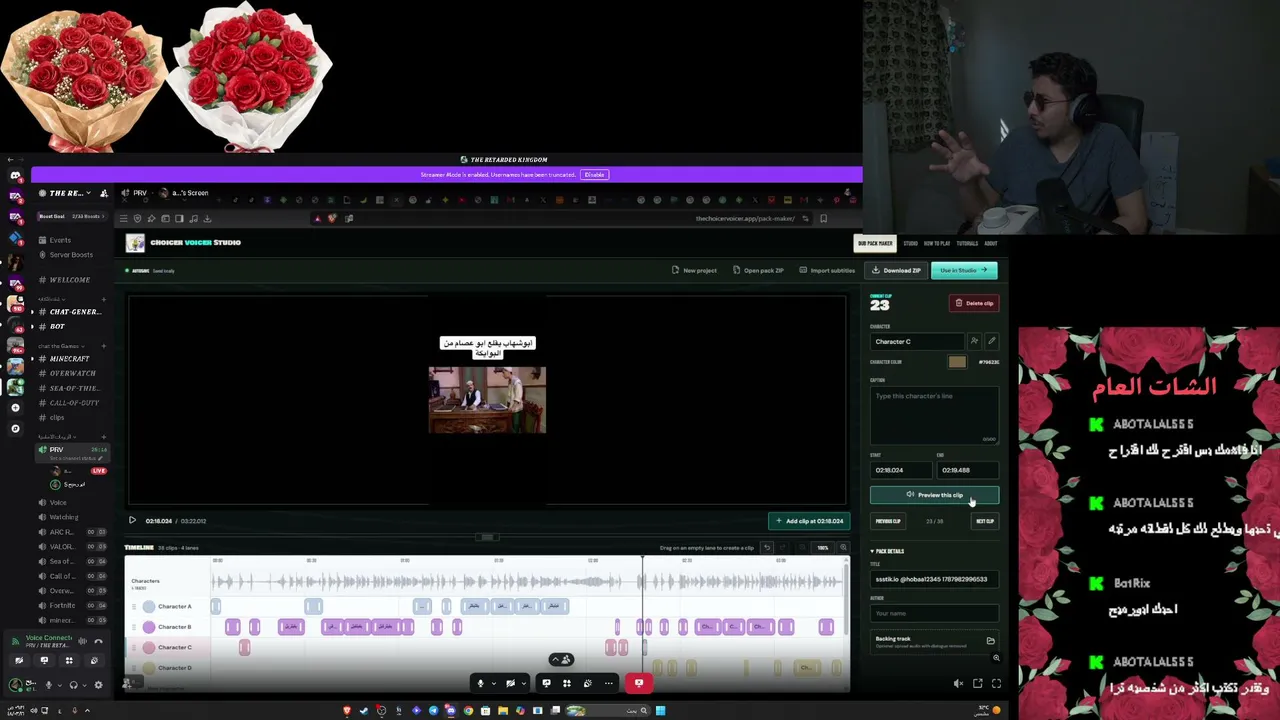This screenshot has width=1280, height=720.
Task: Click red stop-watching stream button
Action: tap(639, 683)
